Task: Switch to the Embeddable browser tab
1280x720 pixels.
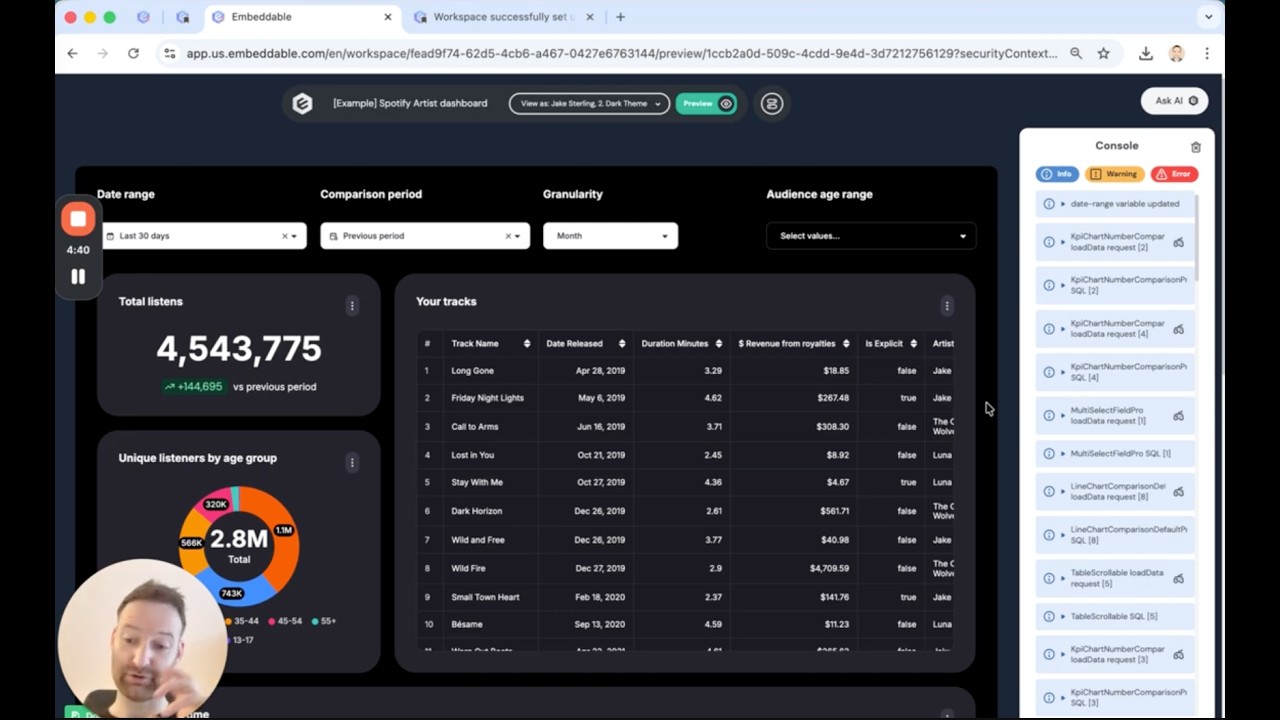Action: tap(301, 17)
